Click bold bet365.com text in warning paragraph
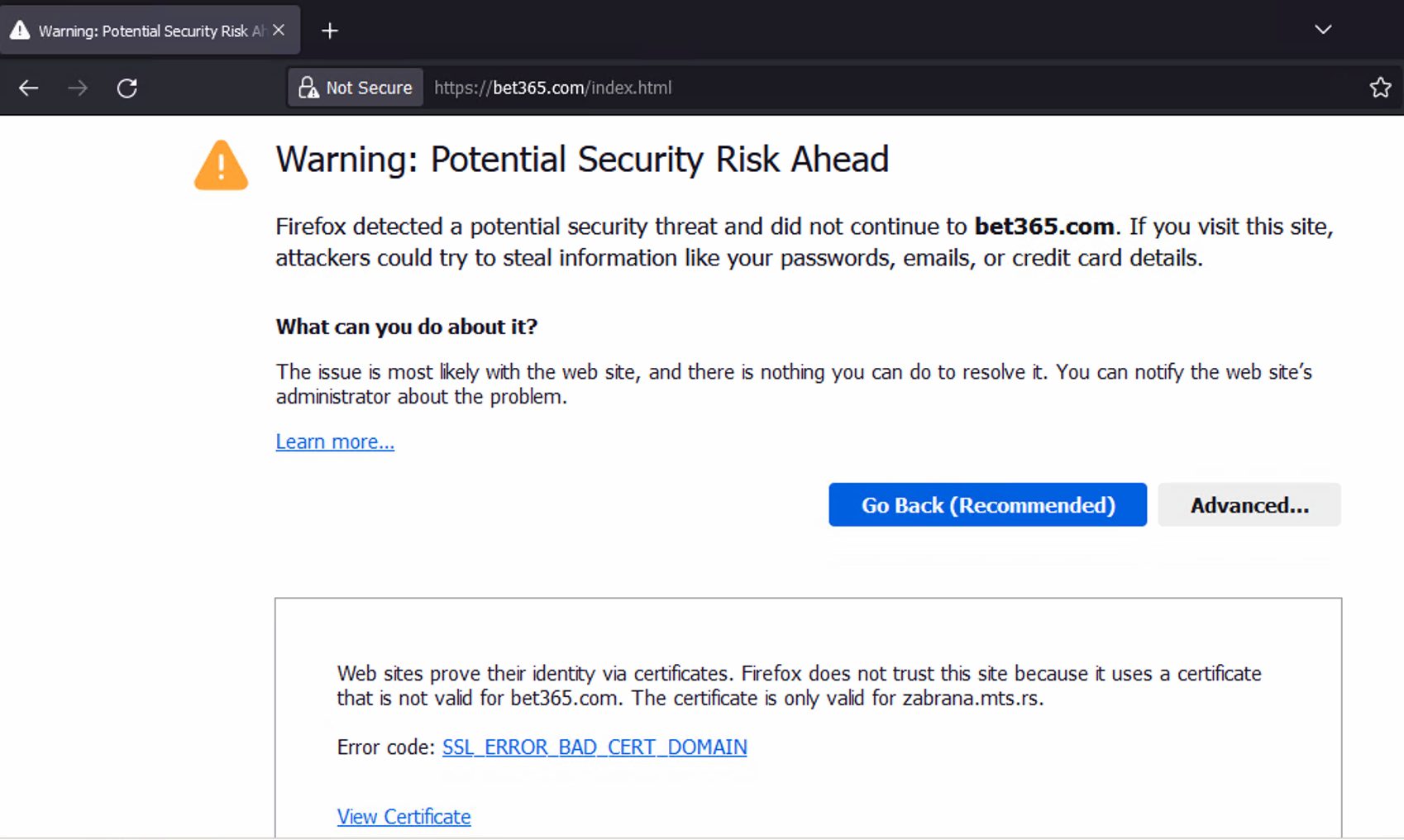 (x=1044, y=227)
